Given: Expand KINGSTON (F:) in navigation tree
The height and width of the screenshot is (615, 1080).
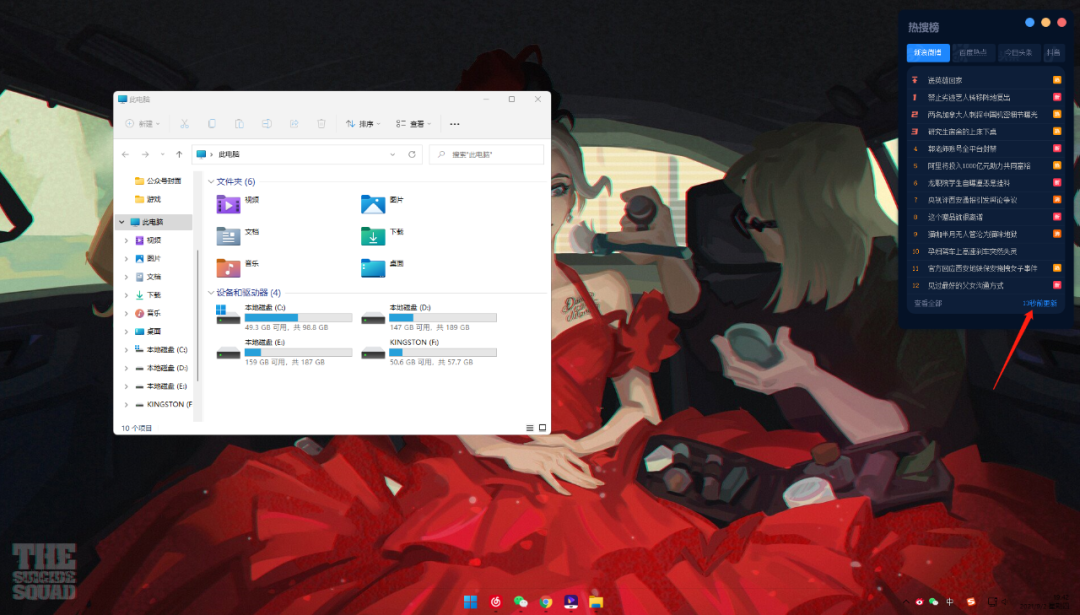Looking at the screenshot, I should coord(126,404).
